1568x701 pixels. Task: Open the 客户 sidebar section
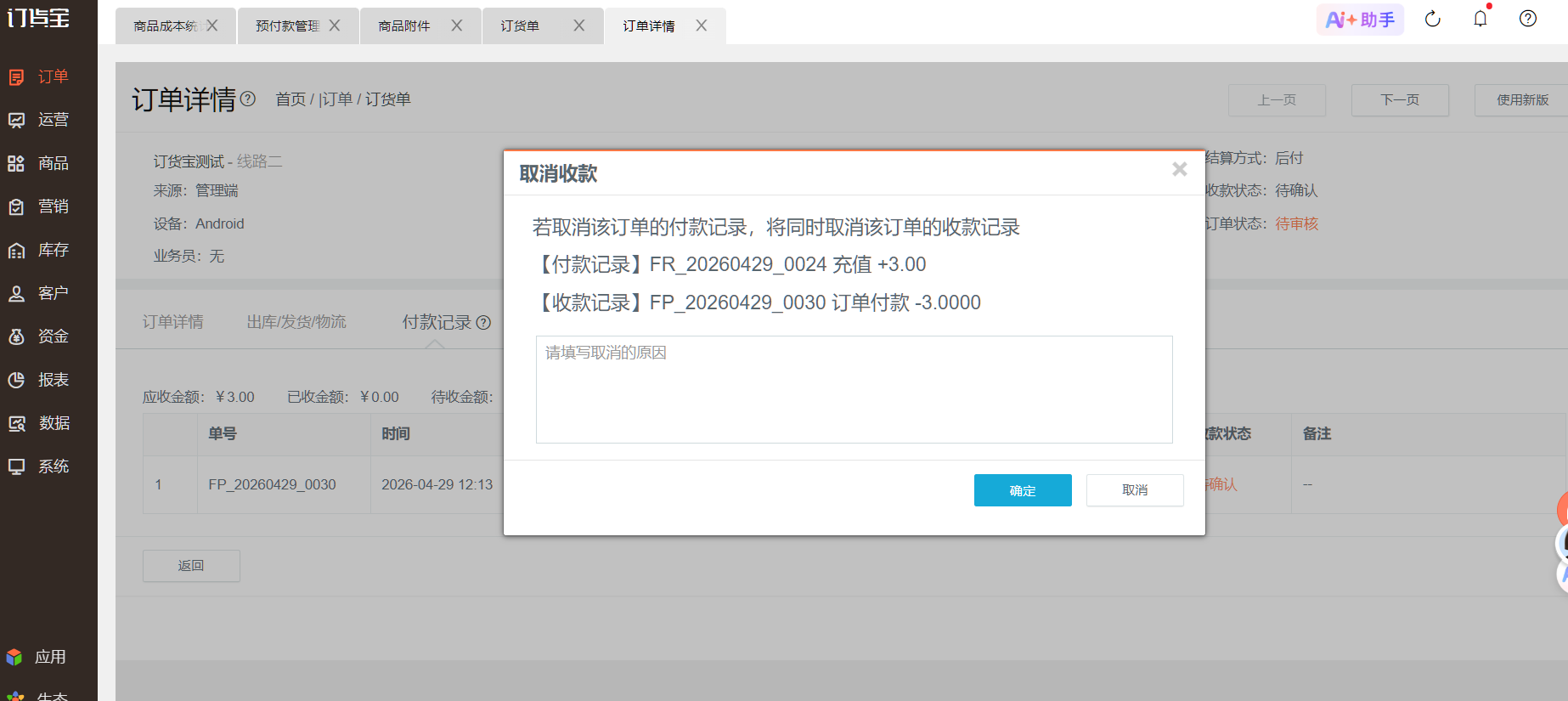39,293
